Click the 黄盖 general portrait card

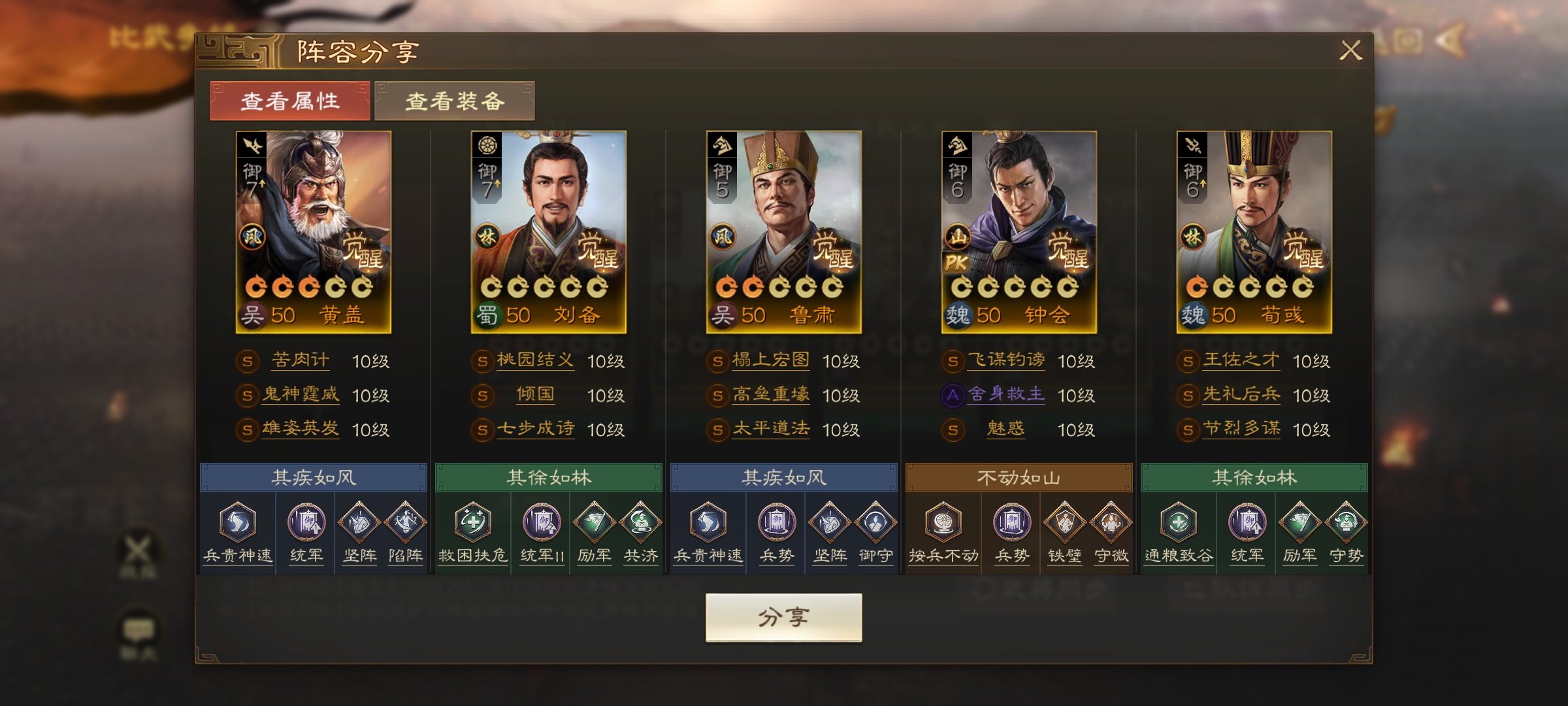coord(314,232)
